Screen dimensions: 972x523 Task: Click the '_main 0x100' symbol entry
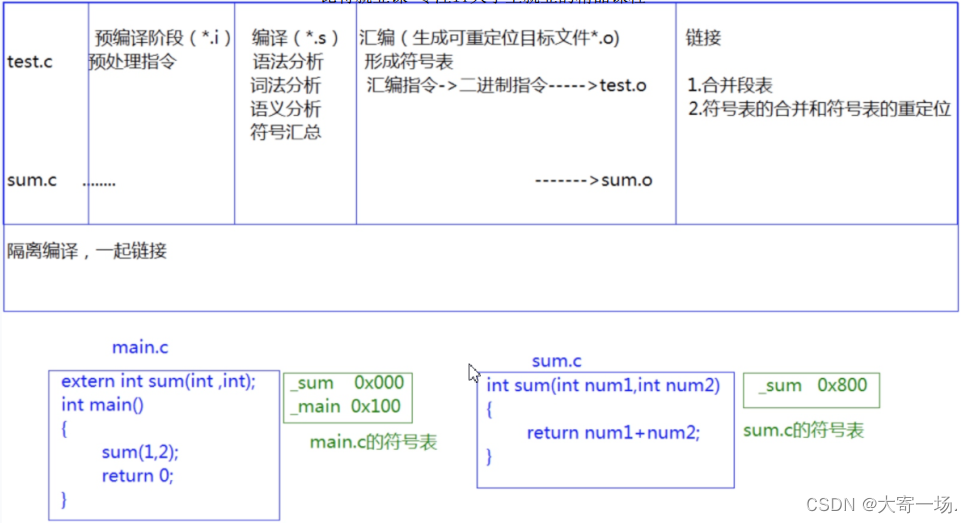[345, 407]
